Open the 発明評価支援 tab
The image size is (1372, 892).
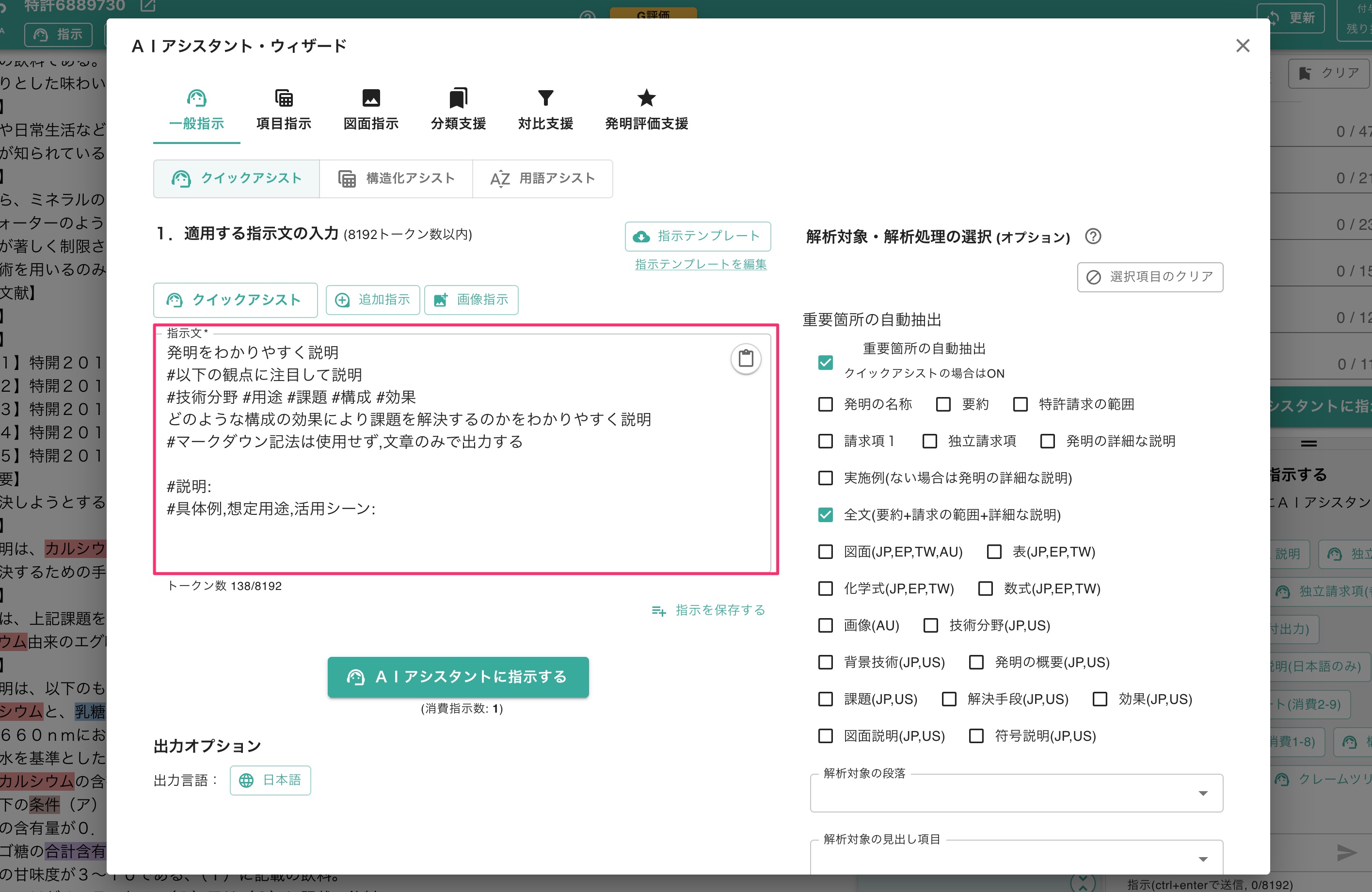(x=646, y=110)
